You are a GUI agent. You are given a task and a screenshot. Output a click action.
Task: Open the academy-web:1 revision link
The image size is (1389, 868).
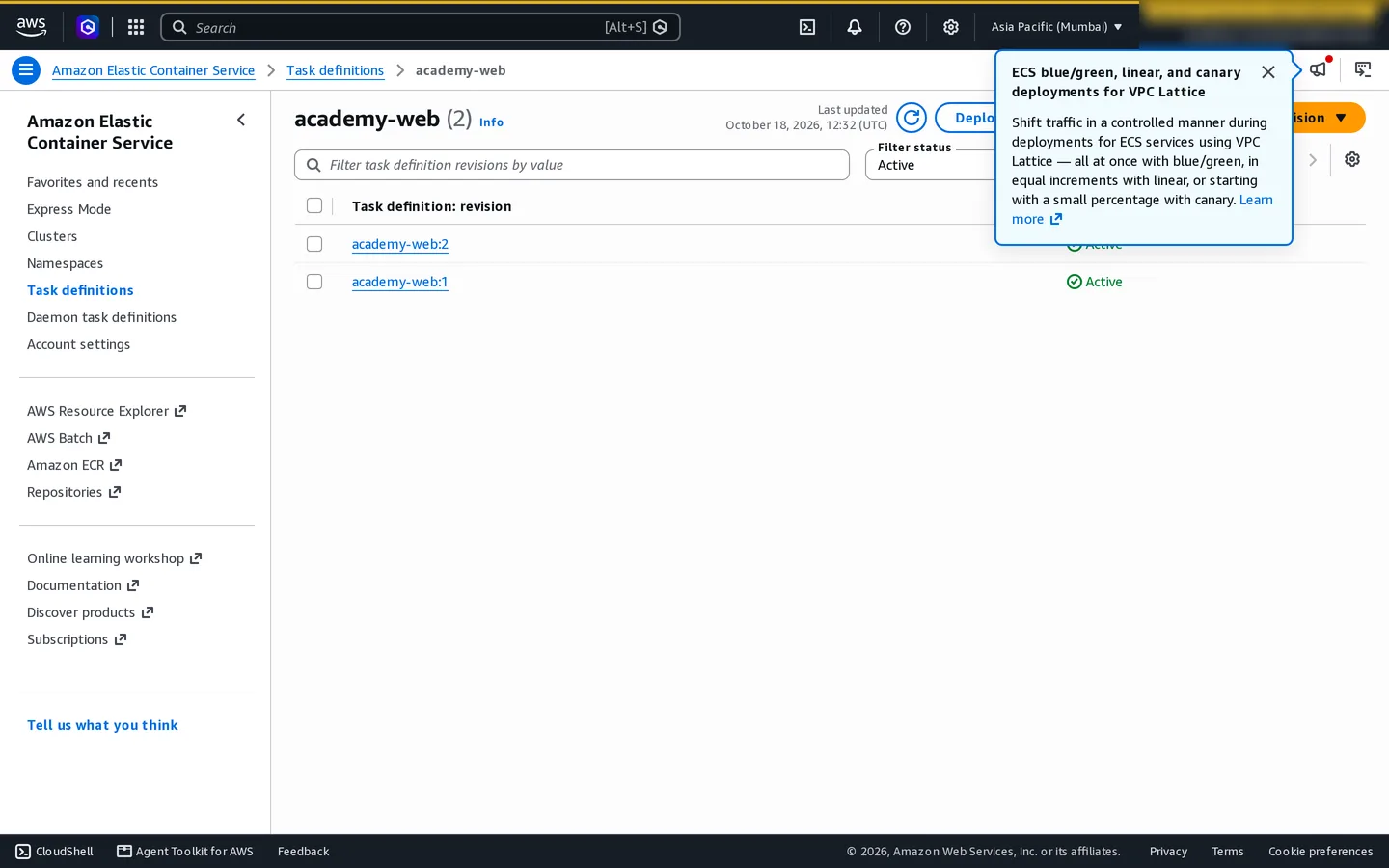tap(400, 282)
